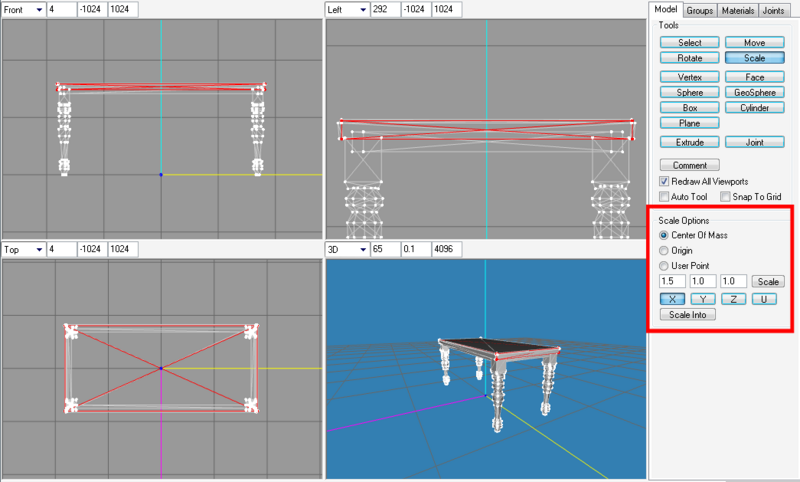Image resolution: width=800 pixels, height=482 pixels.
Task: Pick the GeoSphere primitive tool
Action: [754, 92]
